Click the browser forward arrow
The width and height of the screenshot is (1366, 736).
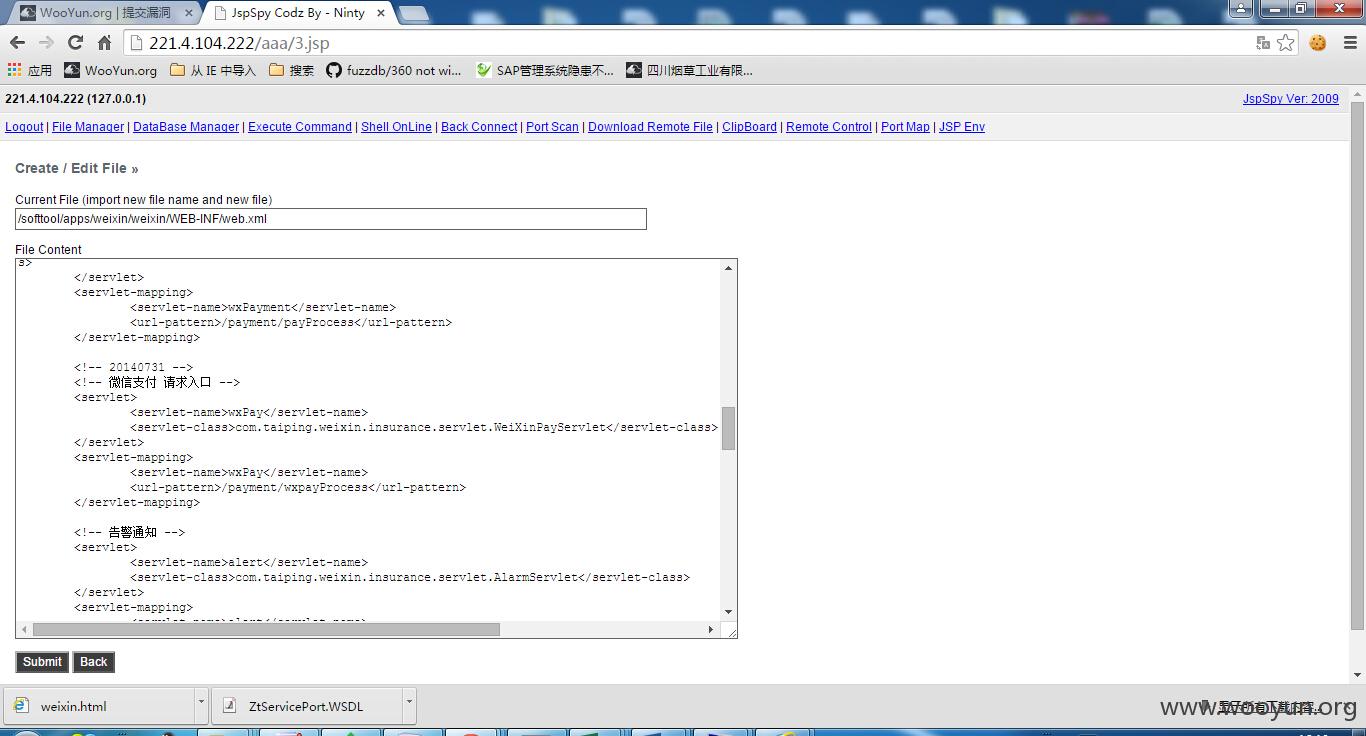click(x=46, y=42)
